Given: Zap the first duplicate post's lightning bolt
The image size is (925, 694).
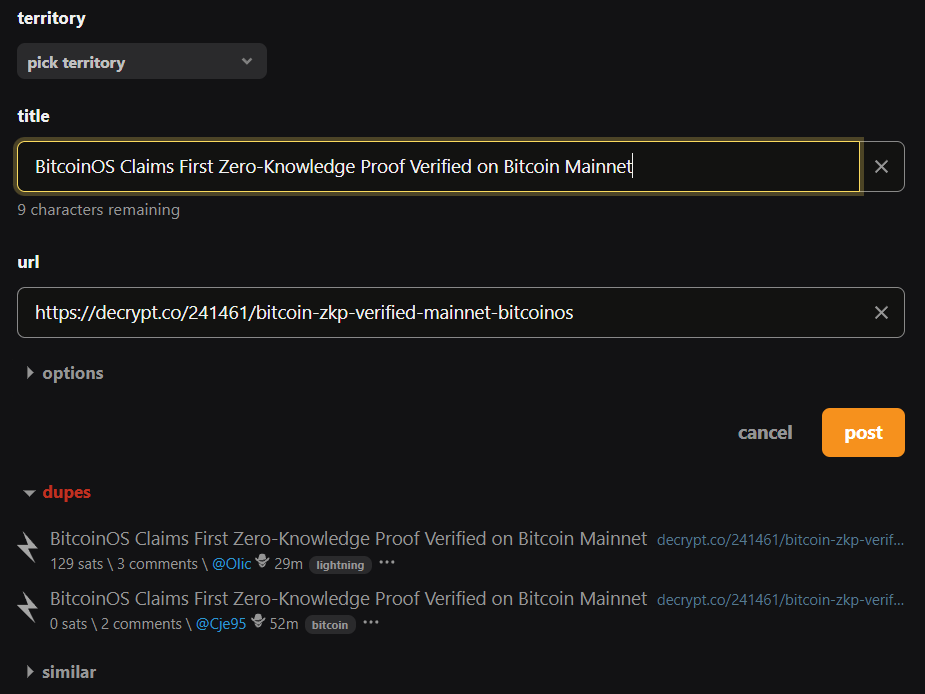Looking at the screenshot, I should click(x=29, y=548).
